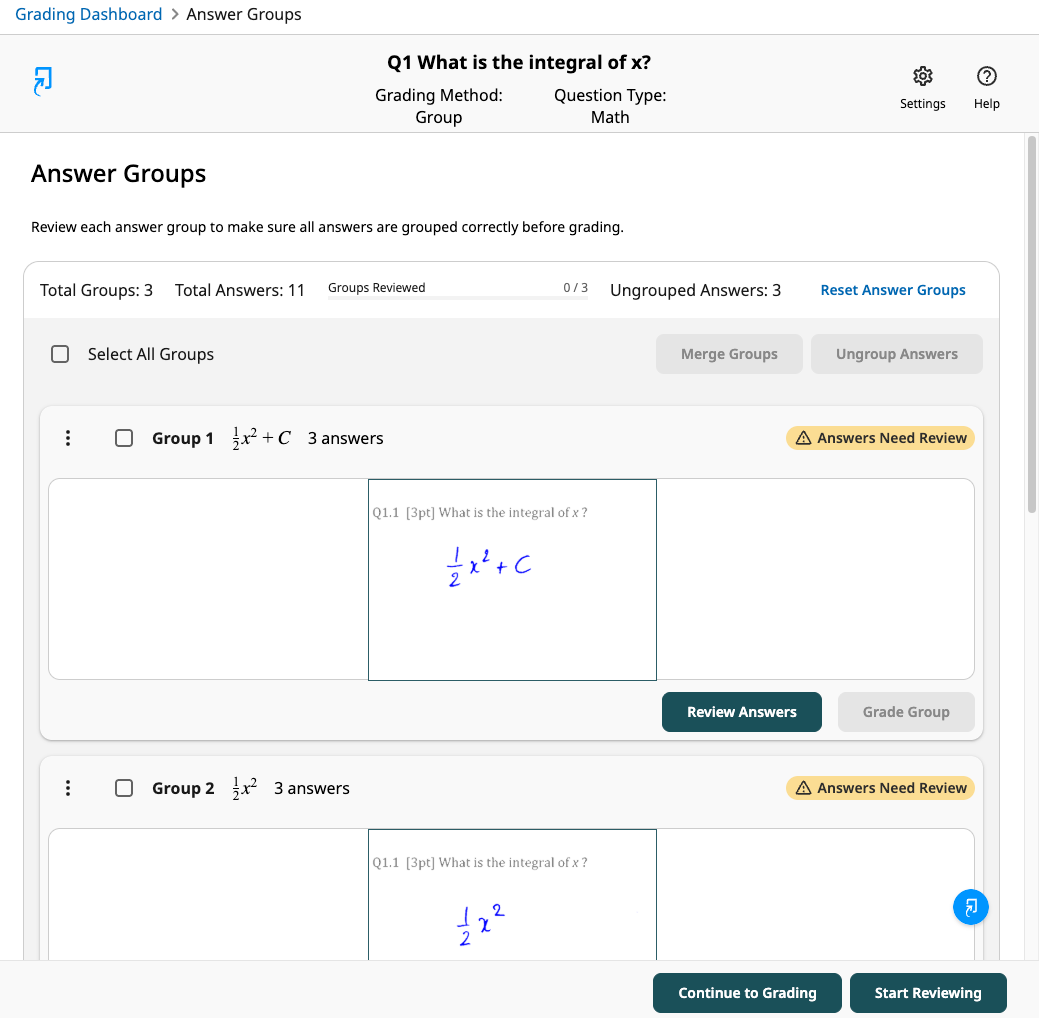Screen dimensions: 1040x1018
Task: Click the floating blue action button
Action: pyautogui.click(x=970, y=907)
